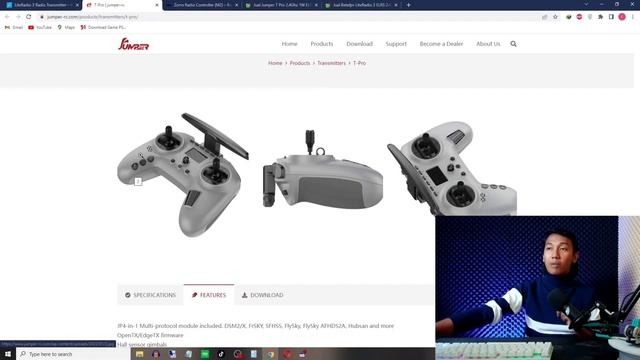Open the Windows Start menu
The image size is (640, 360).
tap(8, 354)
